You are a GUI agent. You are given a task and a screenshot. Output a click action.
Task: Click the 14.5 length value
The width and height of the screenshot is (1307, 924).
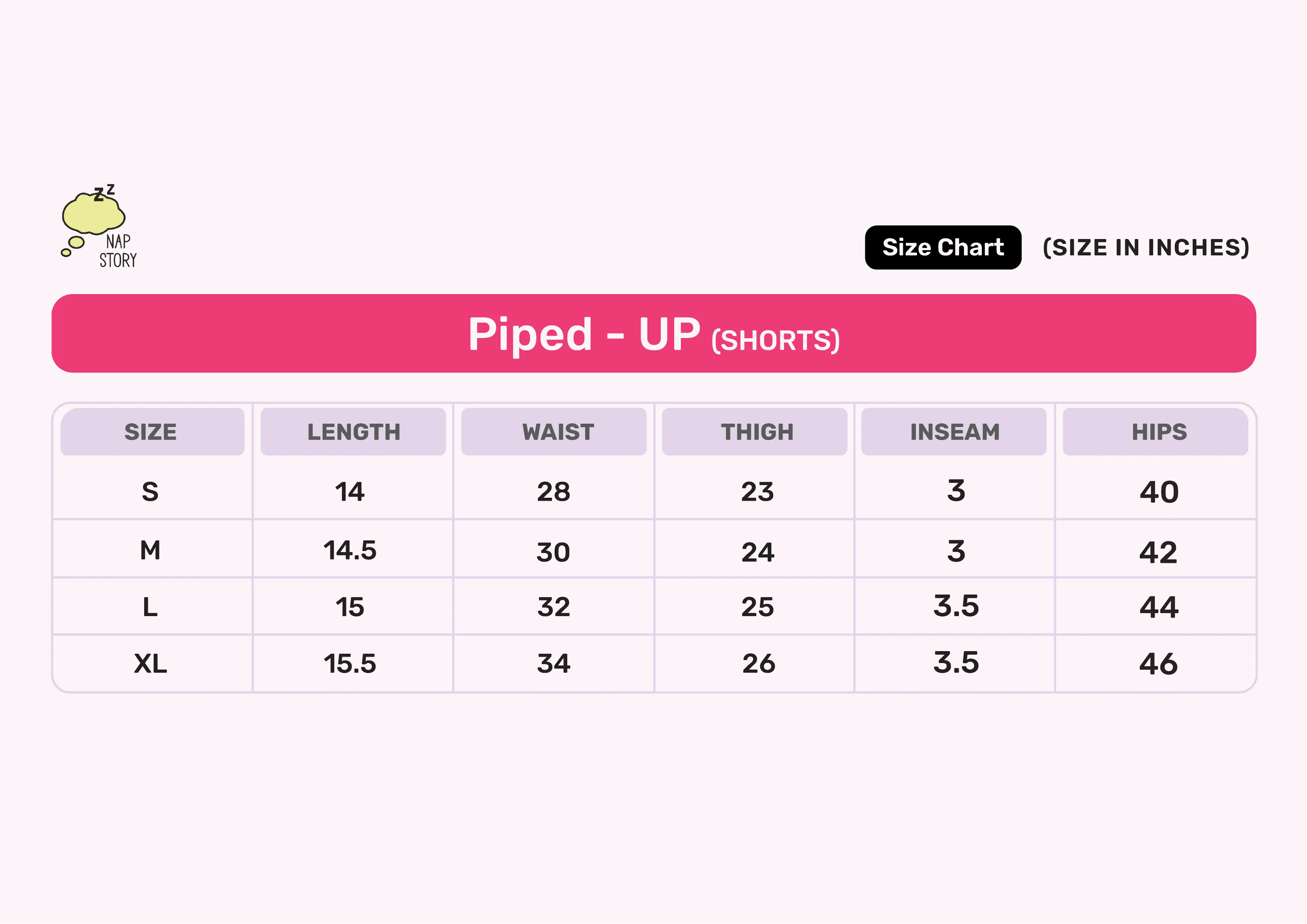[349, 551]
